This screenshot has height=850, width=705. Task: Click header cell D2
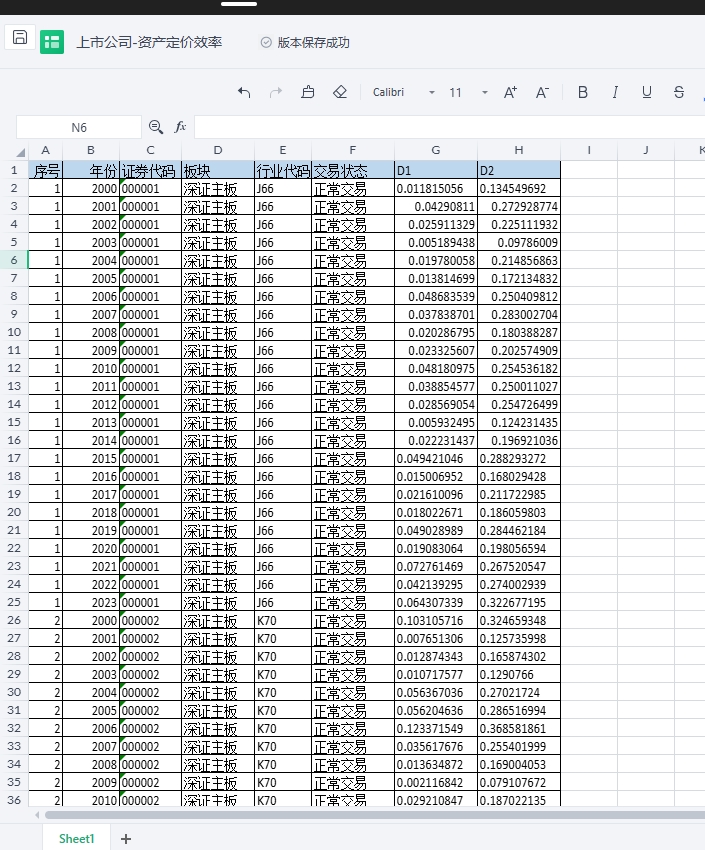[519, 170]
